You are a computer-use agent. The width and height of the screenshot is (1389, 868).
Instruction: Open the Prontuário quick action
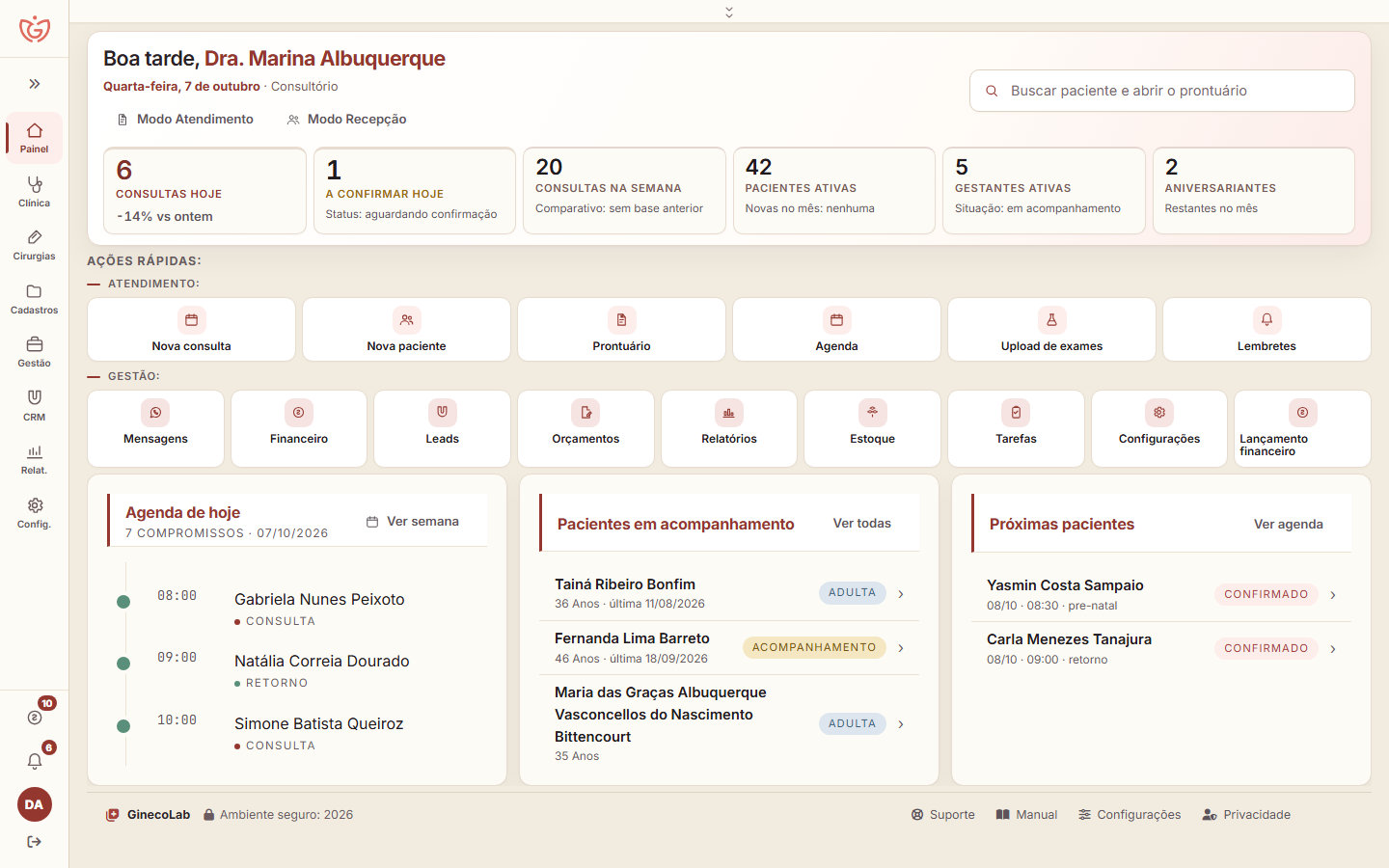click(621, 330)
